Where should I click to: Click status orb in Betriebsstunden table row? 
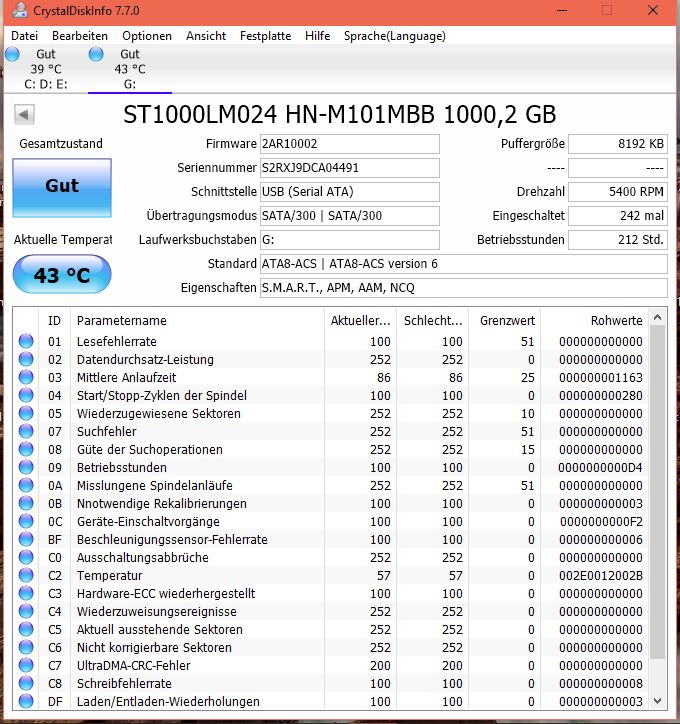26,467
